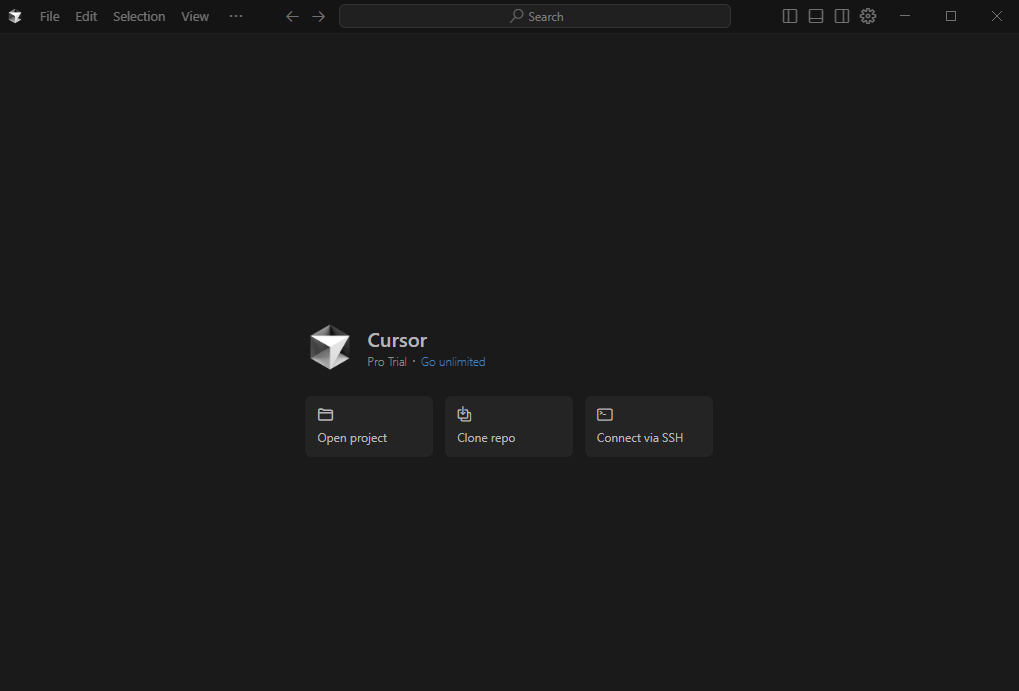Image resolution: width=1019 pixels, height=691 pixels.
Task: Click the Open project button
Action: (x=368, y=426)
